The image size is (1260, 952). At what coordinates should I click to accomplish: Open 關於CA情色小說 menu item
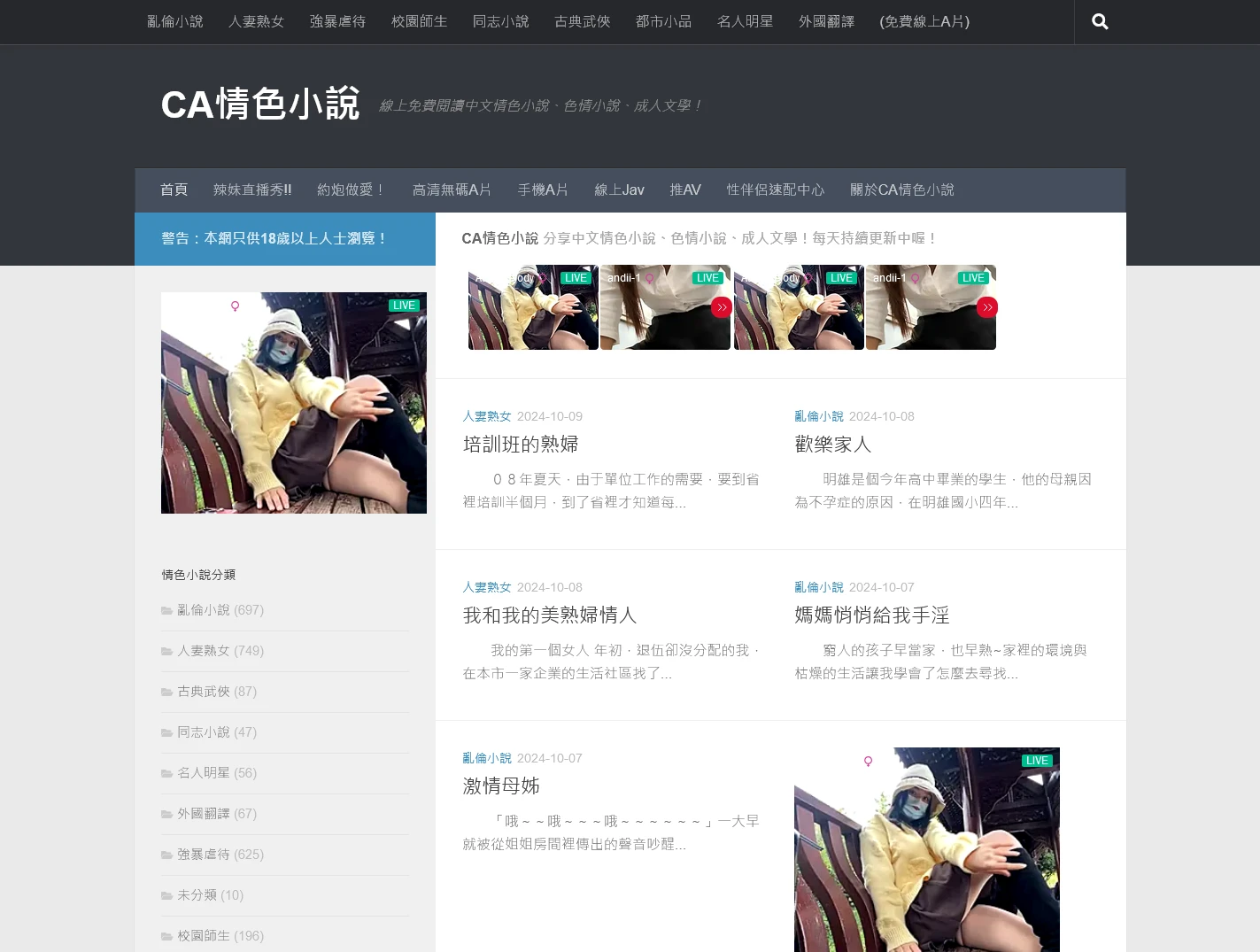[901, 190]
